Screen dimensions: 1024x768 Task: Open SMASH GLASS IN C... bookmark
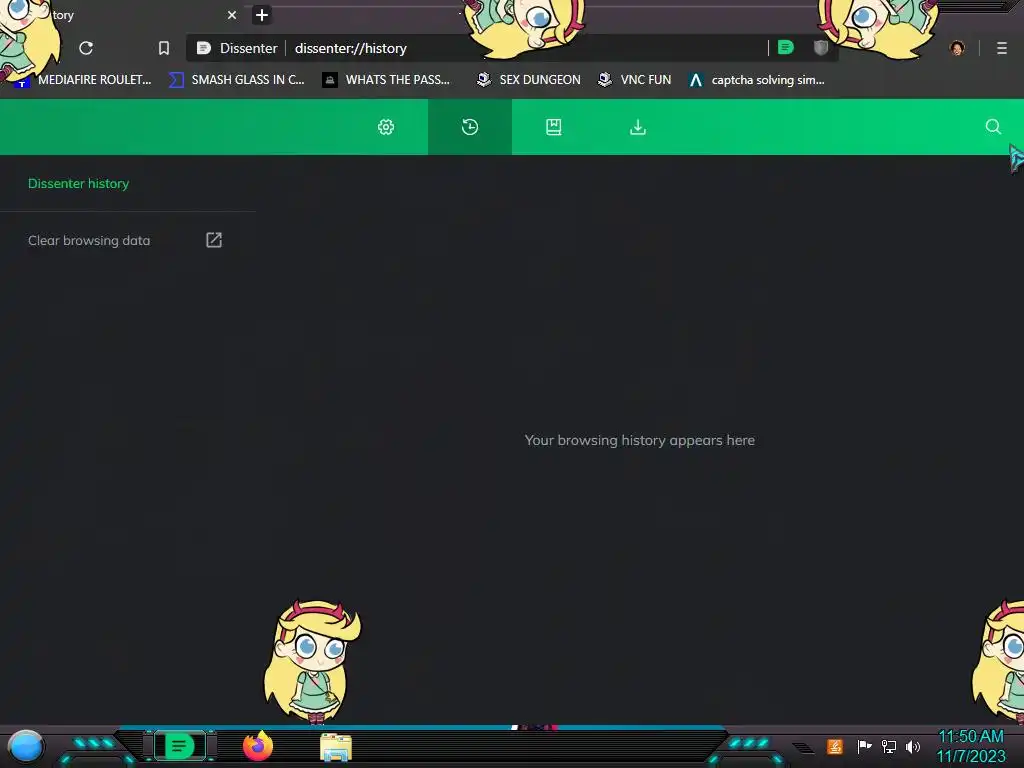237,80
